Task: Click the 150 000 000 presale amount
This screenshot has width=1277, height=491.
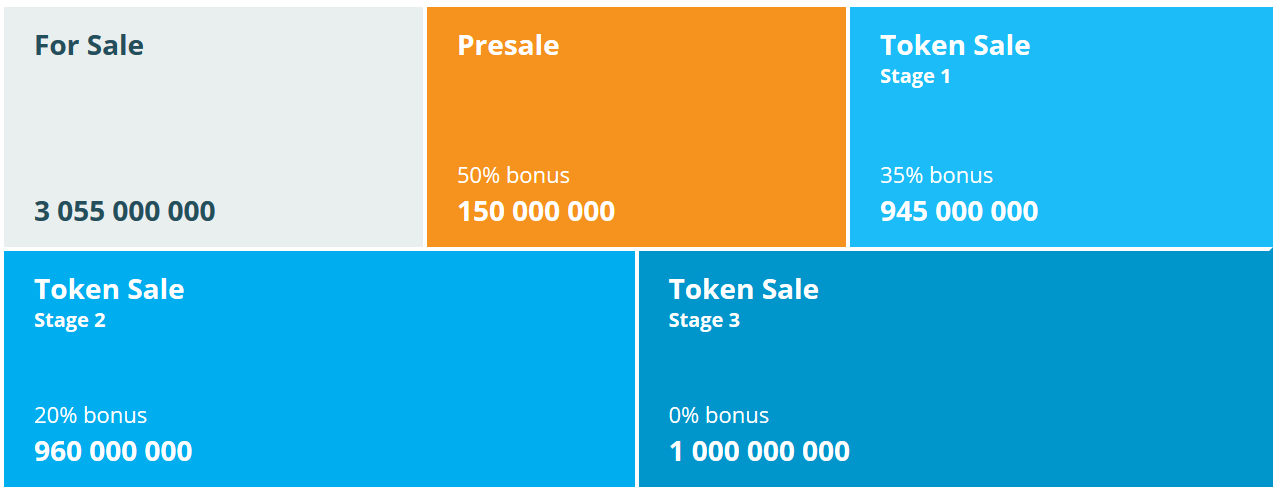Action: click(x=536, y=211)
